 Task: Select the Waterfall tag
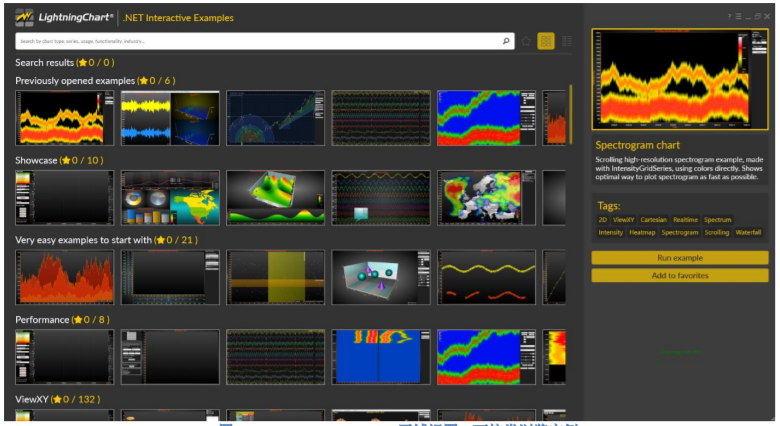[x=748, y=232]
